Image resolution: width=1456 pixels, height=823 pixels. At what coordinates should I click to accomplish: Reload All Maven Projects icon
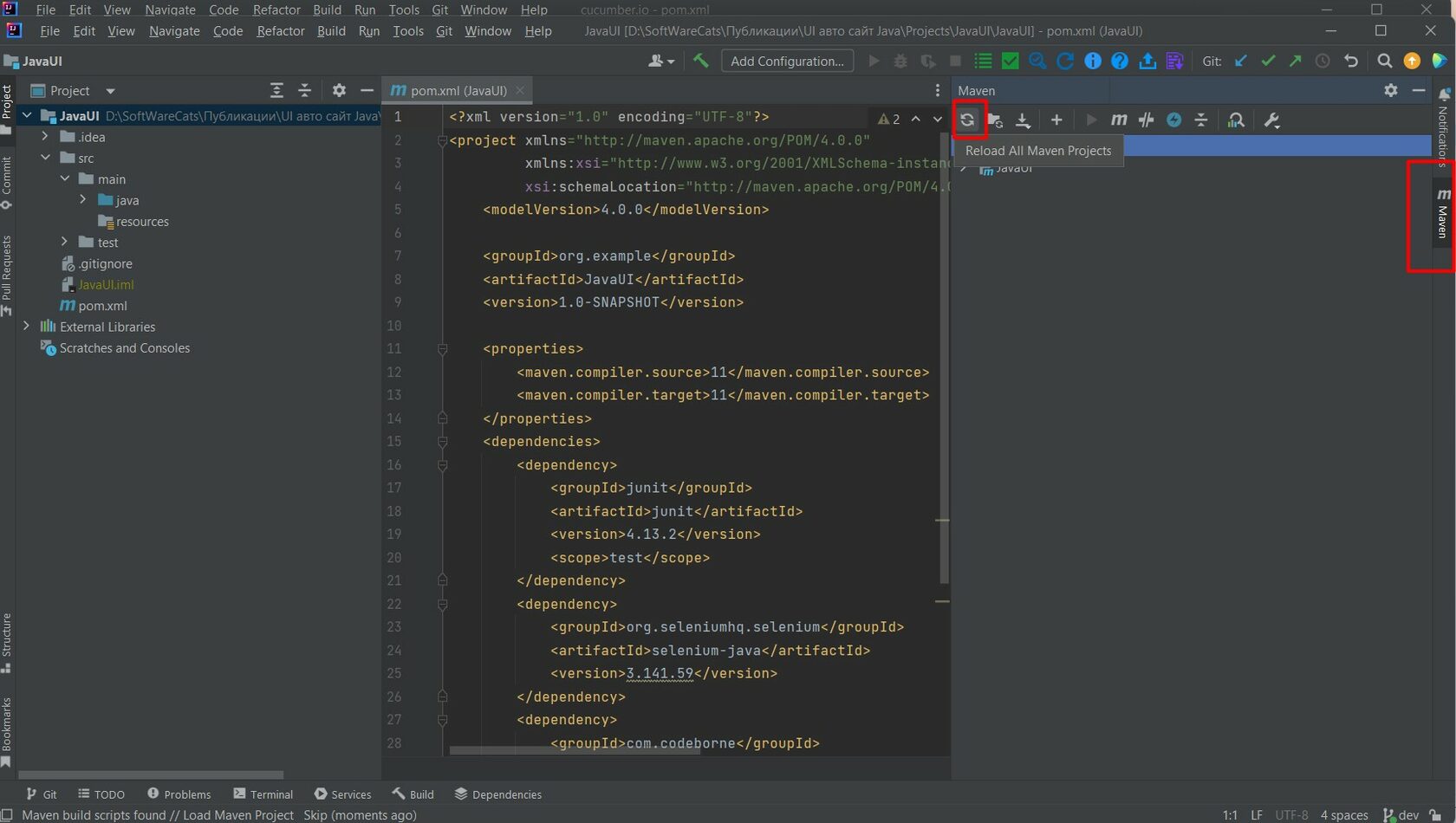click(x=967, y=120)
